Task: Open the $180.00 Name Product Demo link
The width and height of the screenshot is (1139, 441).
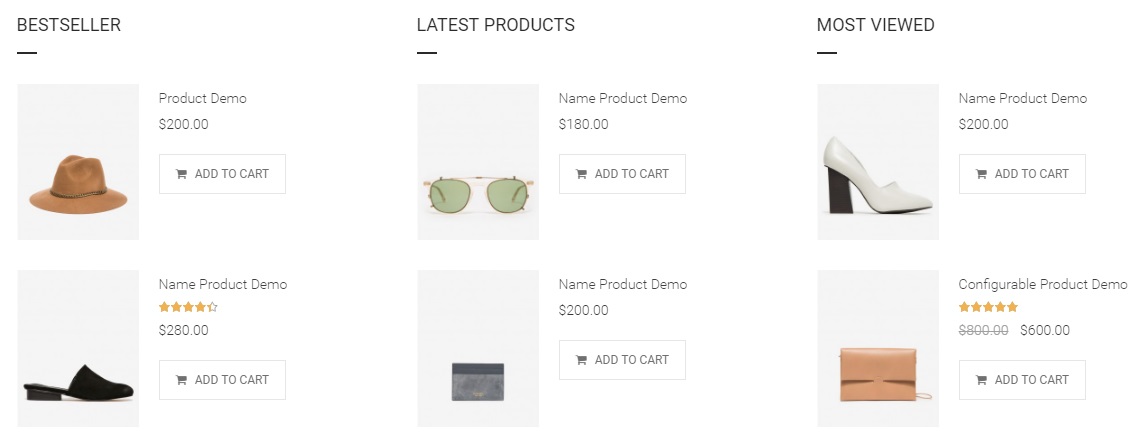Action: pyautogui.click(x=622, y=98)
